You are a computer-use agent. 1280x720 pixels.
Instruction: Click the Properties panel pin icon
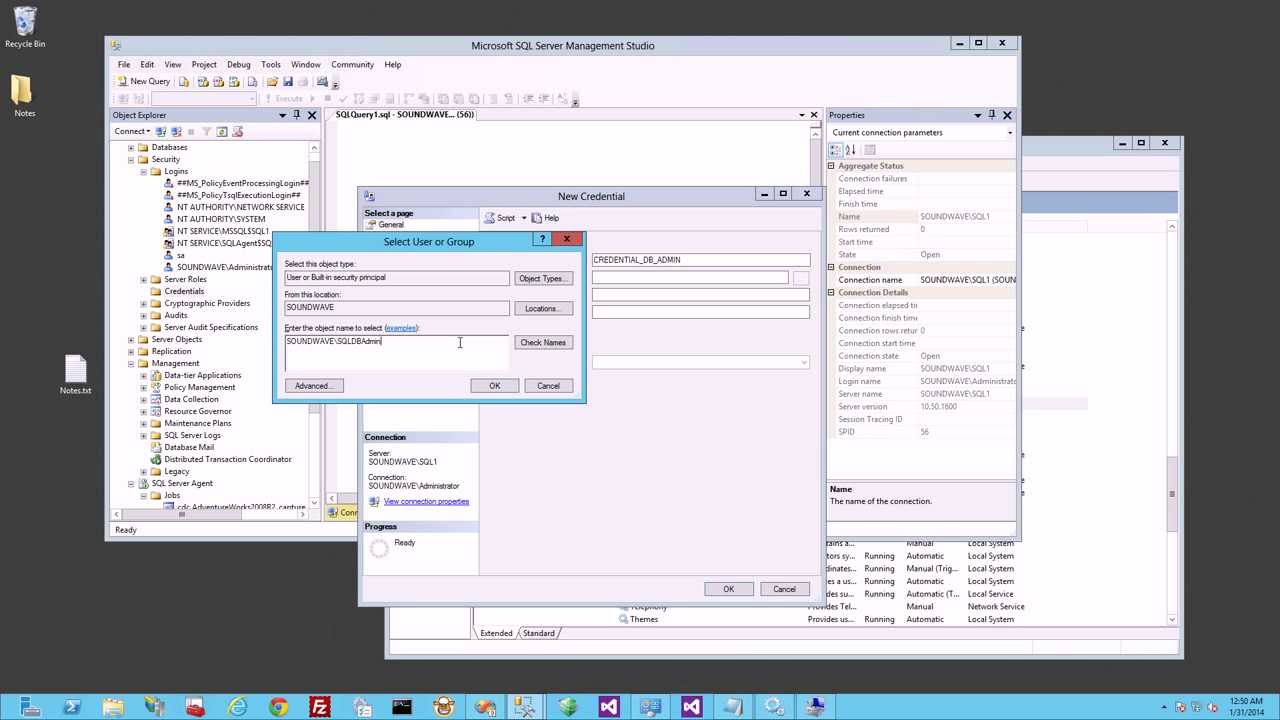[x=992, y=114]
